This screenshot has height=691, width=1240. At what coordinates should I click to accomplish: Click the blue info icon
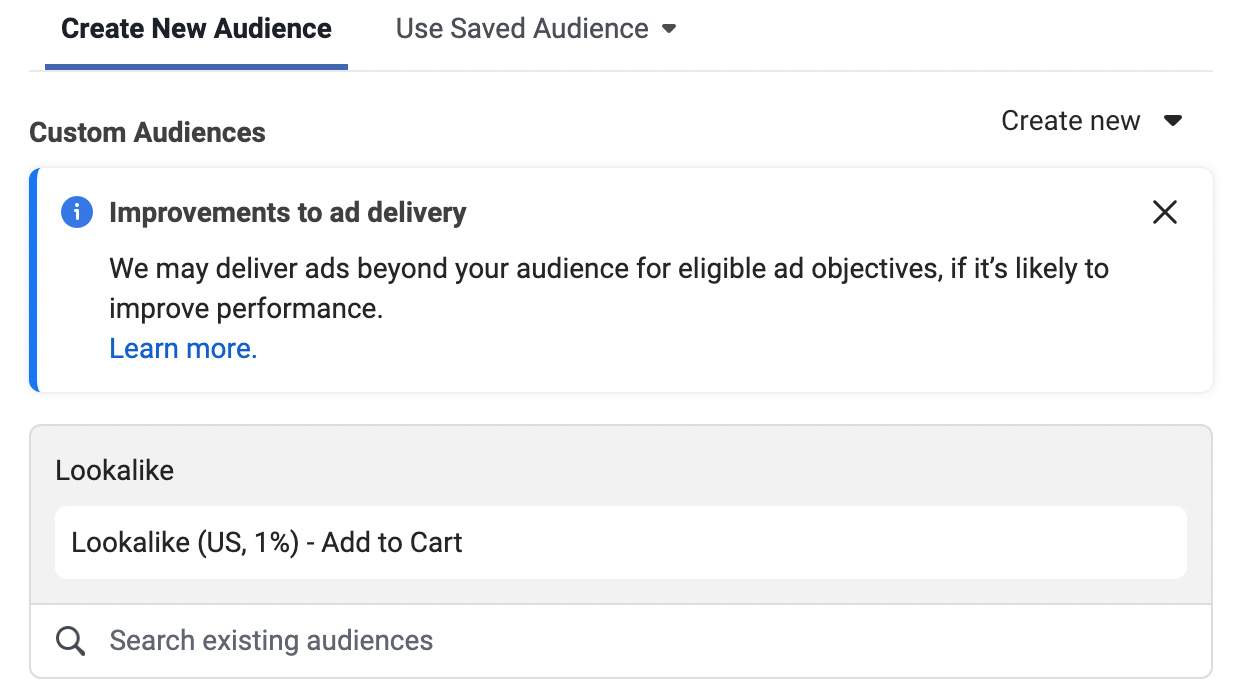77,212
